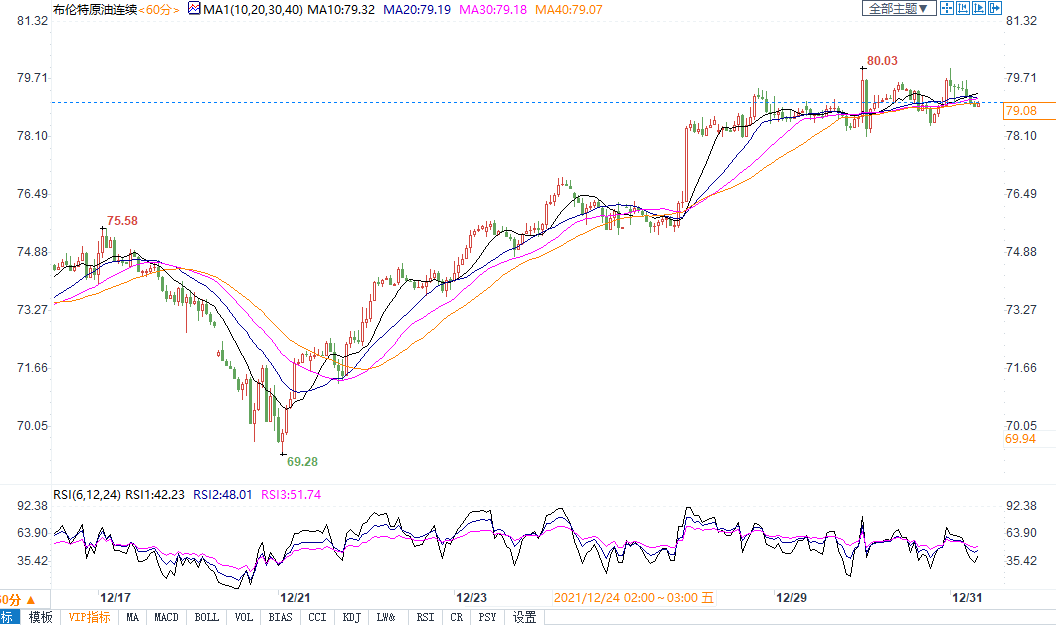Screen dimensions: 1056x625
Task: Click the 模板 tab
Action: [x=40, y=617]
